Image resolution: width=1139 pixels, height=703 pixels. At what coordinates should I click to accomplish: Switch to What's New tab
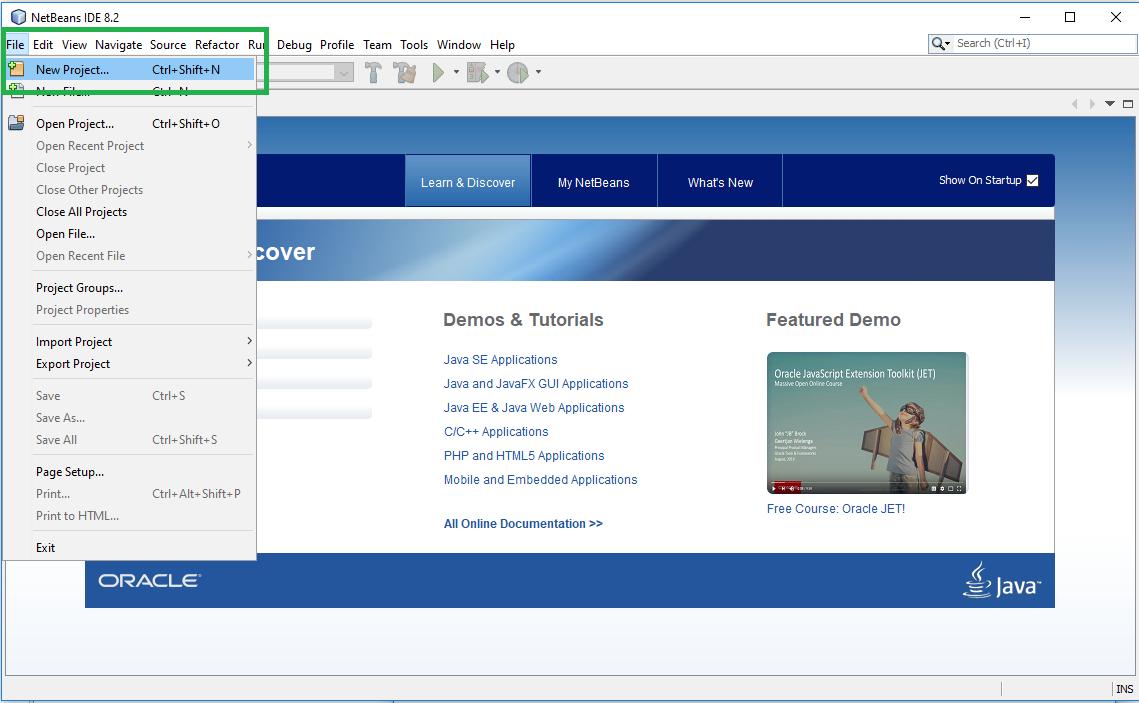point(720,182)
